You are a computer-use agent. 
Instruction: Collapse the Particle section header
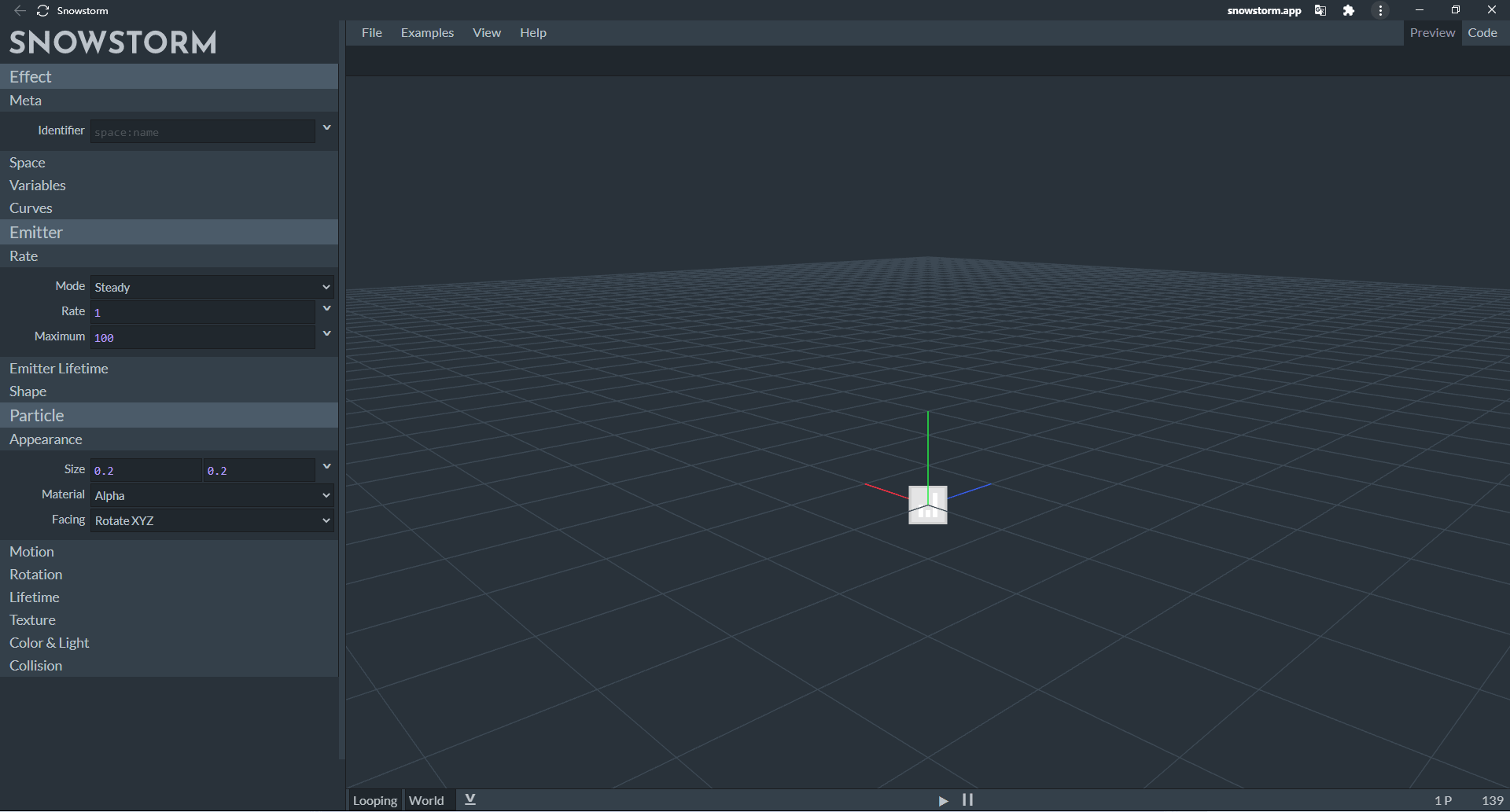[x=169, y=415]
